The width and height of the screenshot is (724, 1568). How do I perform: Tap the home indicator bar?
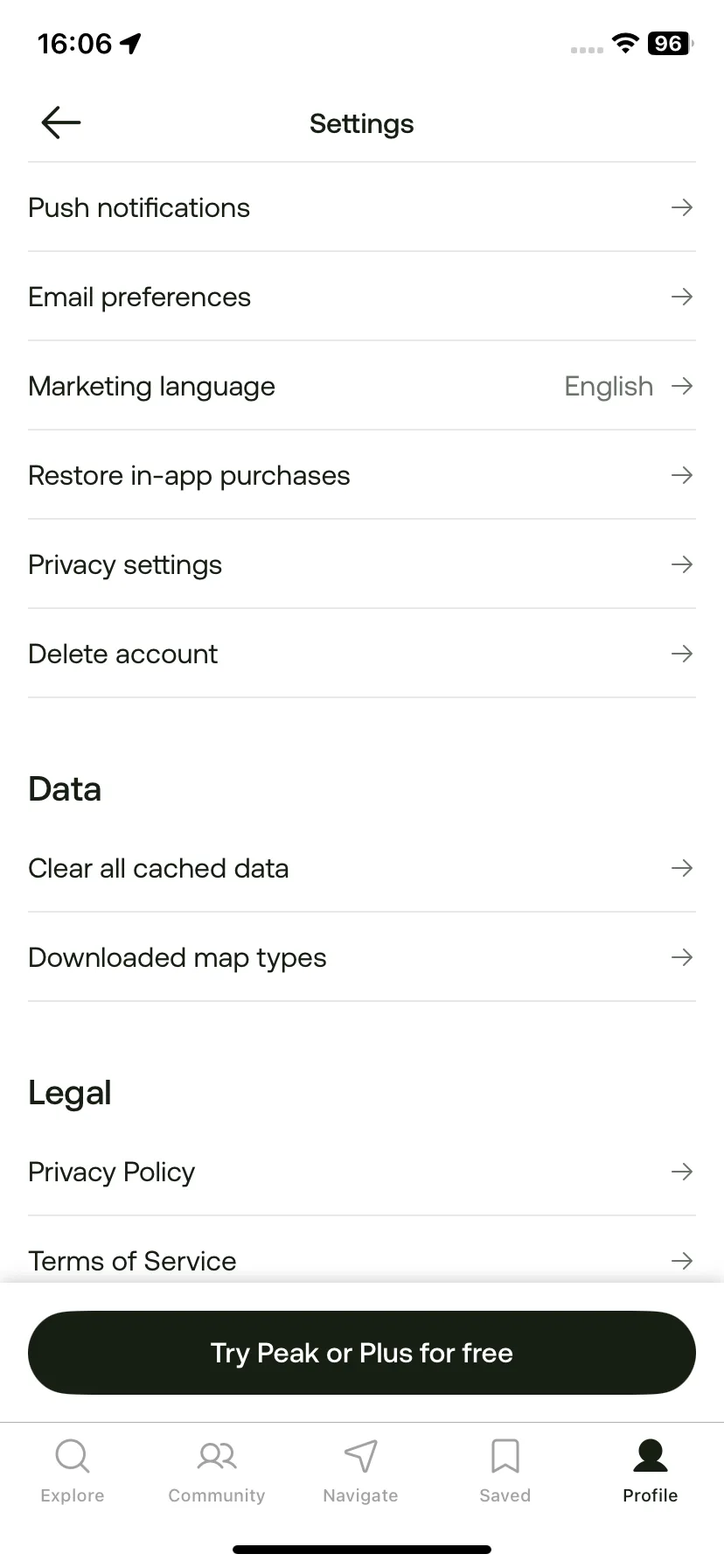[362, 1550]
